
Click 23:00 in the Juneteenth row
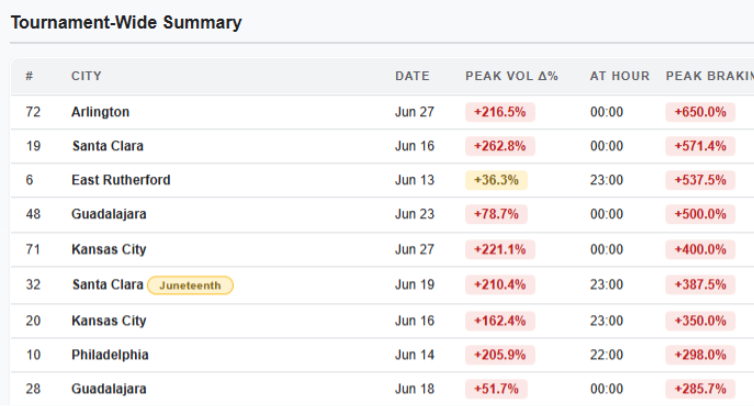click(606, 285)
